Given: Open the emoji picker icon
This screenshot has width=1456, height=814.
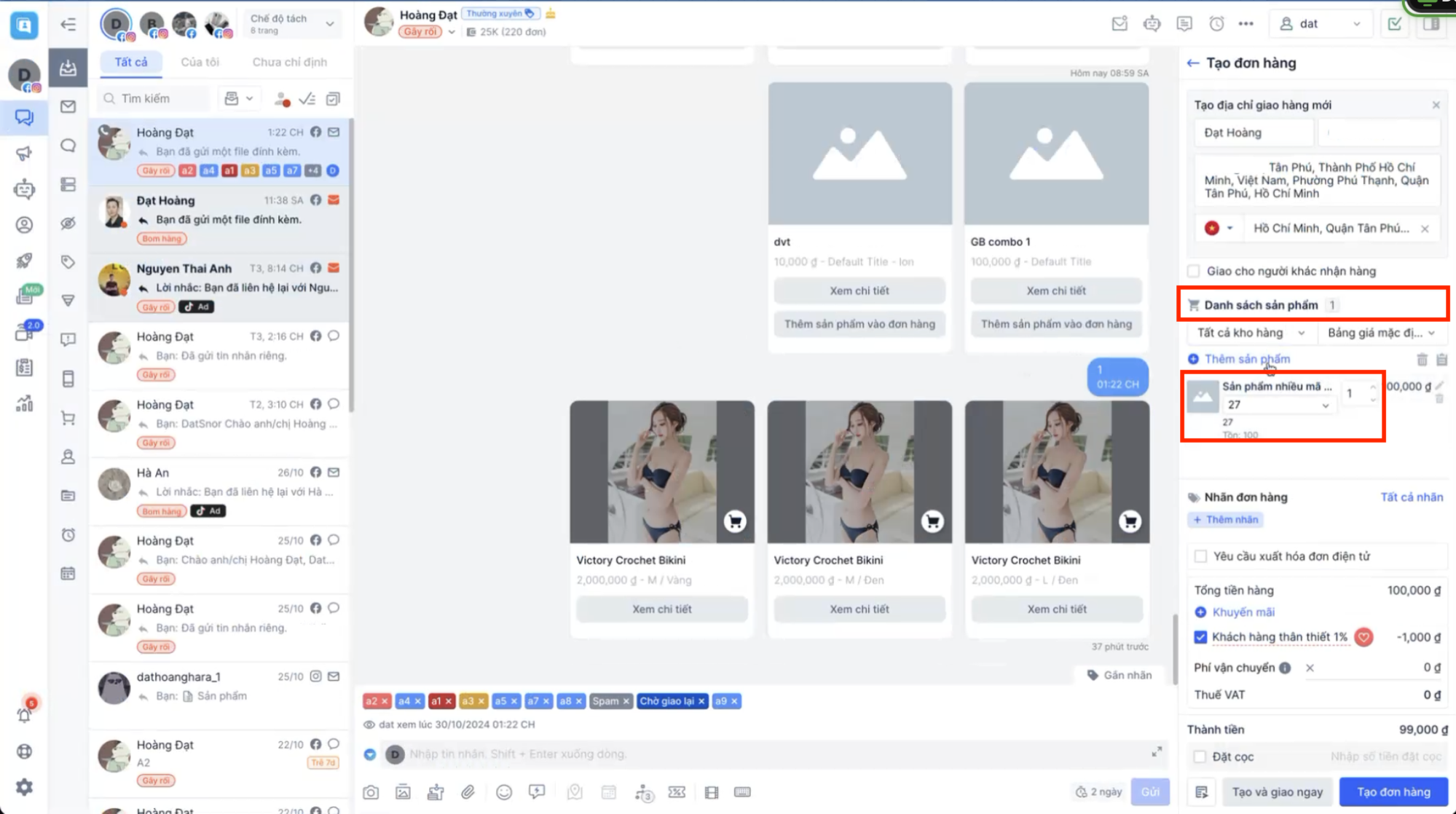Looking at the screenshot, I should coord(504,792).
